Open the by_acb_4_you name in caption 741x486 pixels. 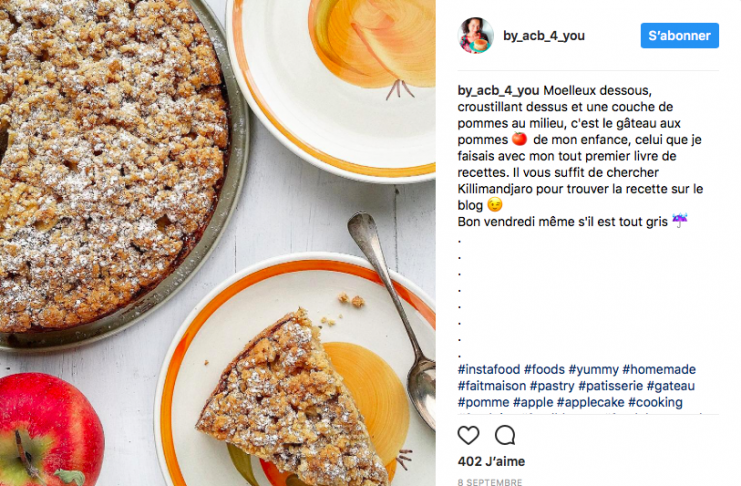click(499, 90)
